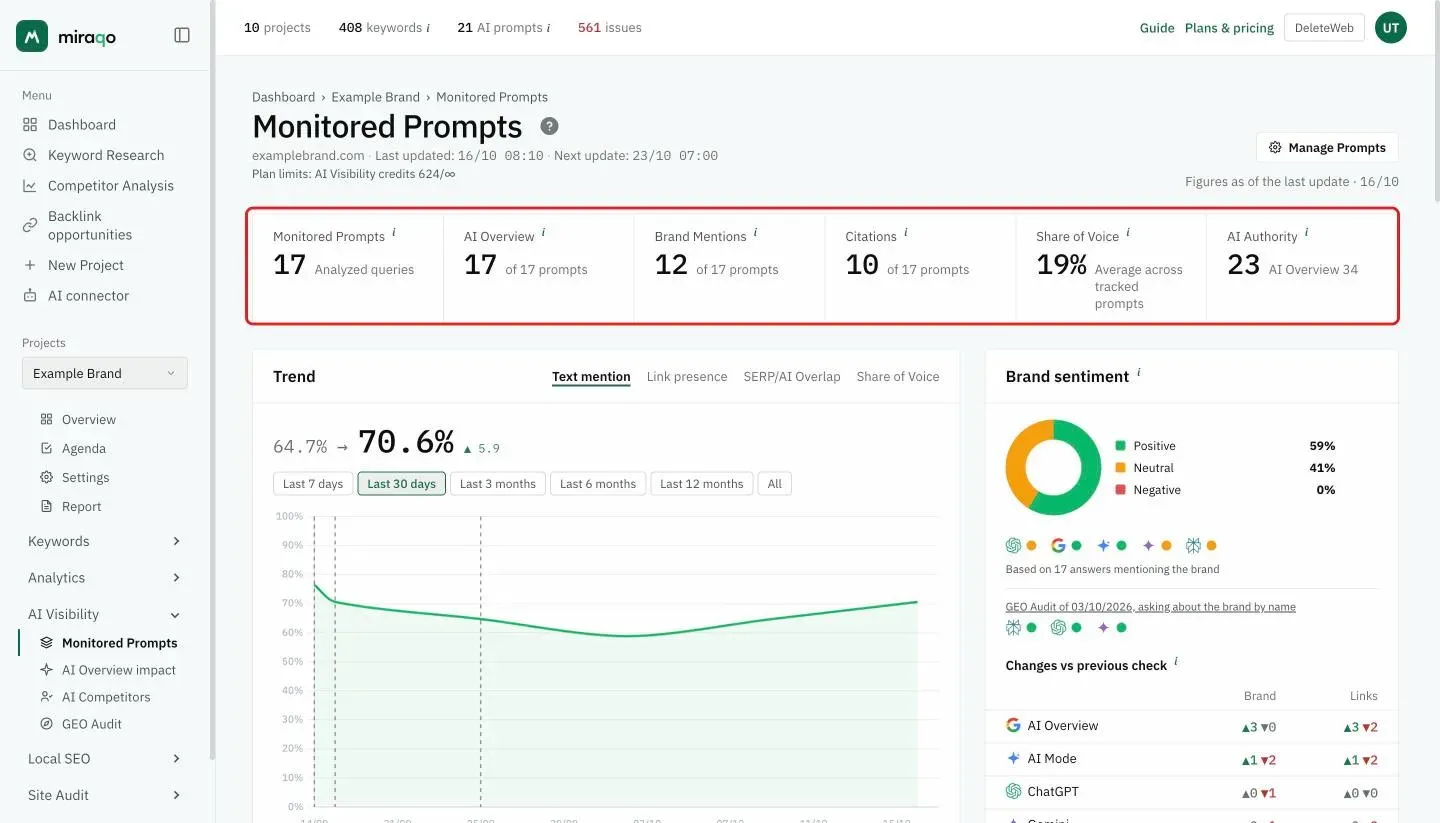Switch to the Link presence tab
This screenshot has width=1440, height=823.
(687, 377)
